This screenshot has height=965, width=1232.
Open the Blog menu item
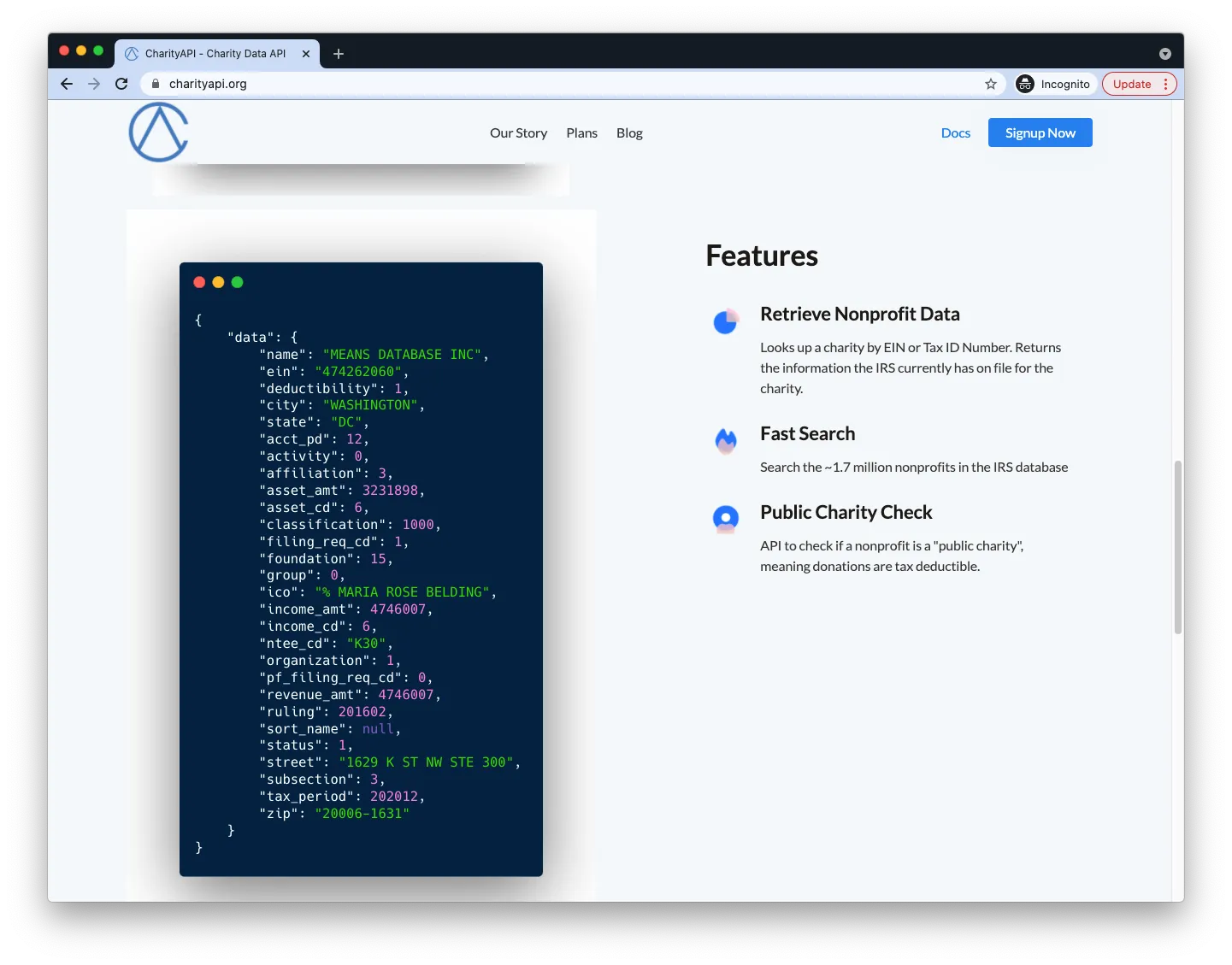629,132
